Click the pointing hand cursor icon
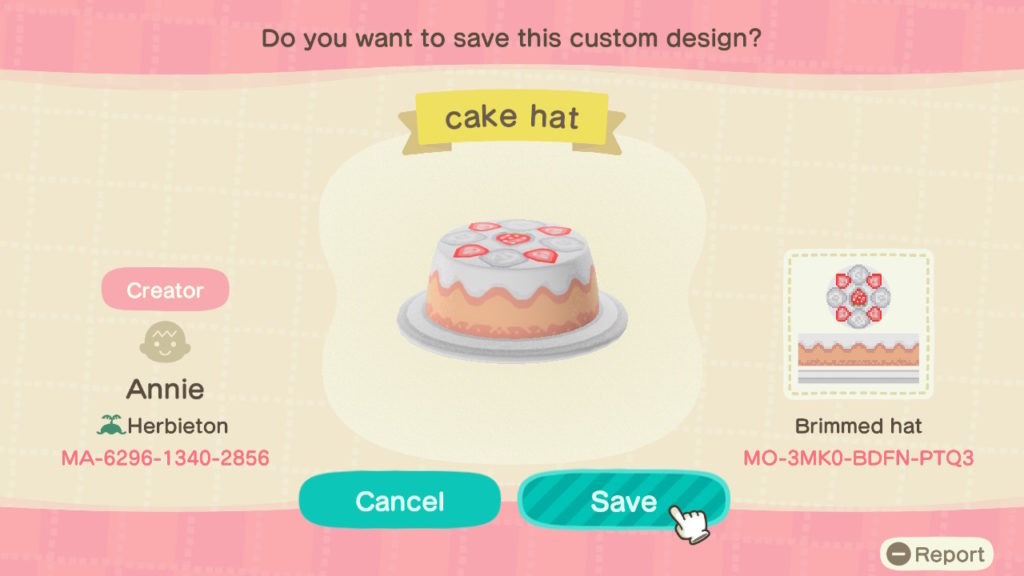1024x576 pixels. [689, 522]
